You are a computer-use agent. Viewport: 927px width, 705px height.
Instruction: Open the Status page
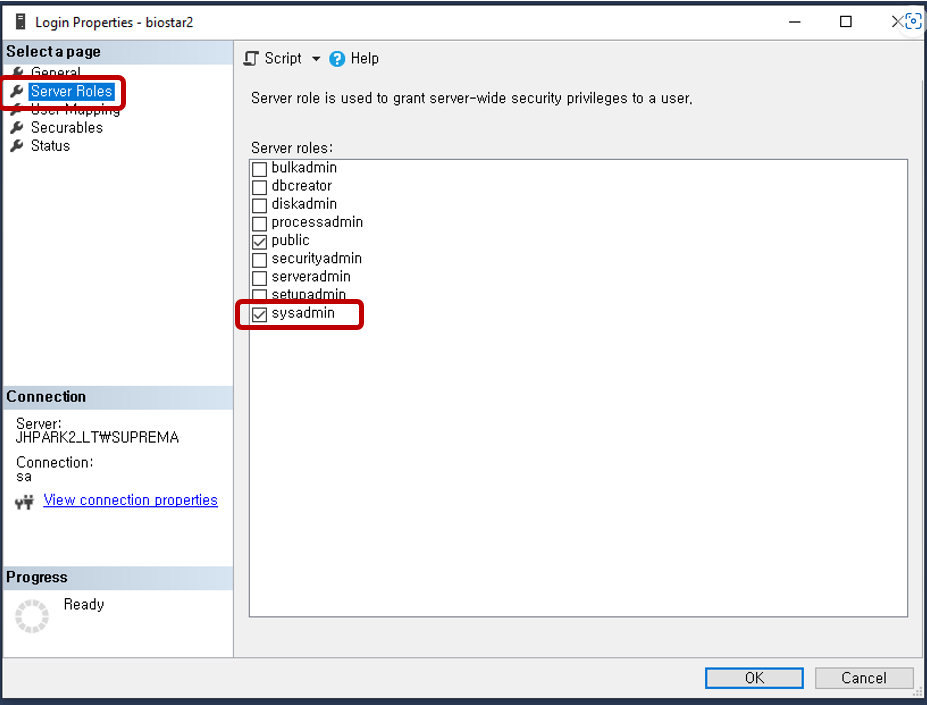point(50,146)
